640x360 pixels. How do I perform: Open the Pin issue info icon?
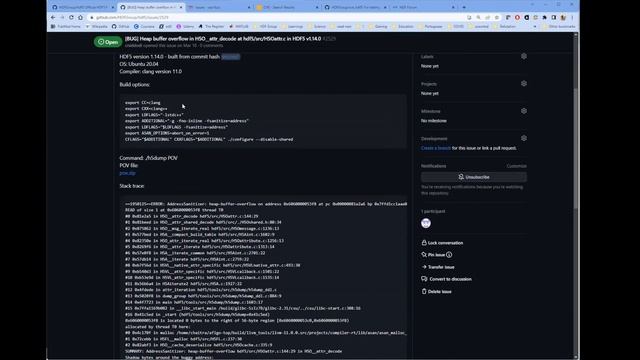pyautogui.click(x=449, y=255)
